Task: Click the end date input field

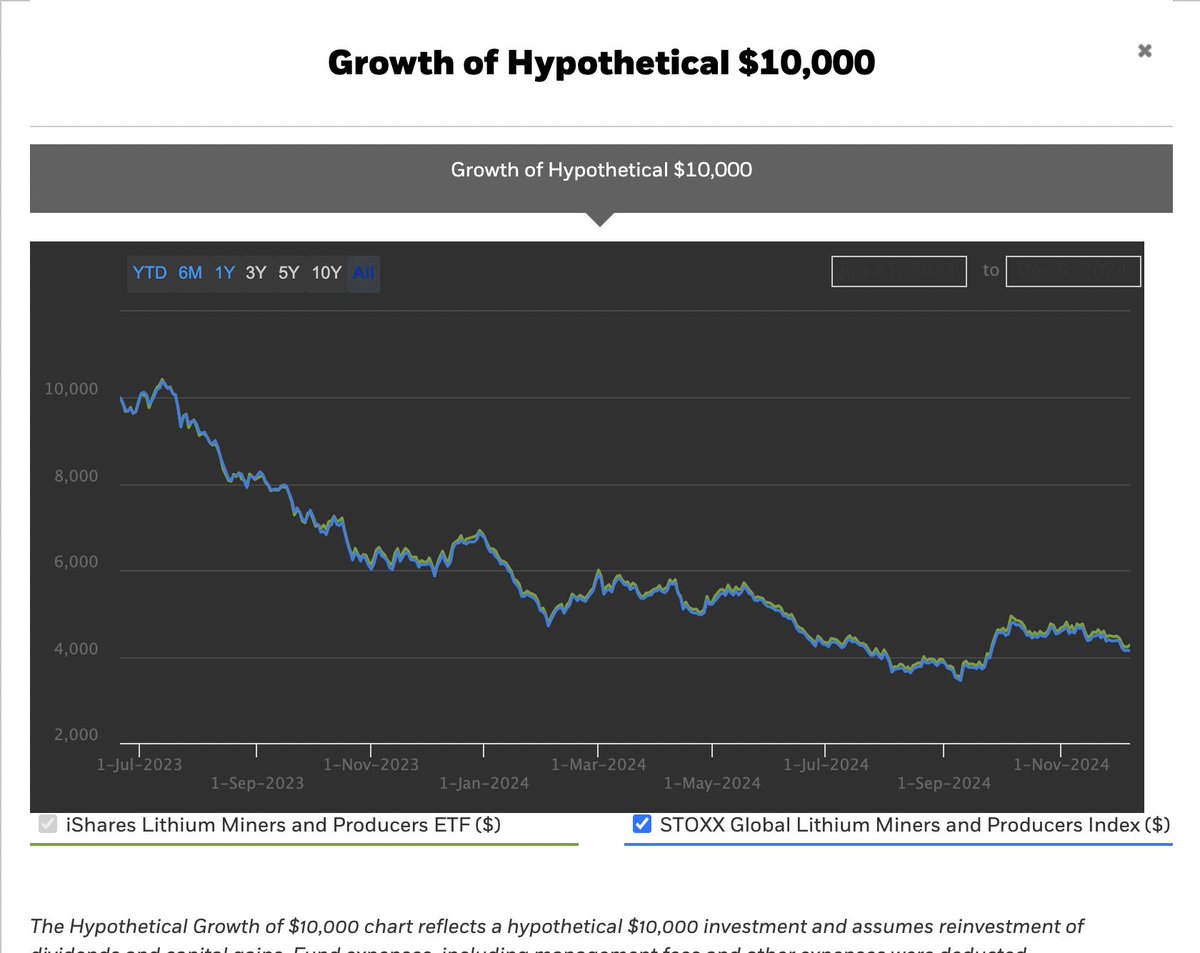Action: (1073, 271)
